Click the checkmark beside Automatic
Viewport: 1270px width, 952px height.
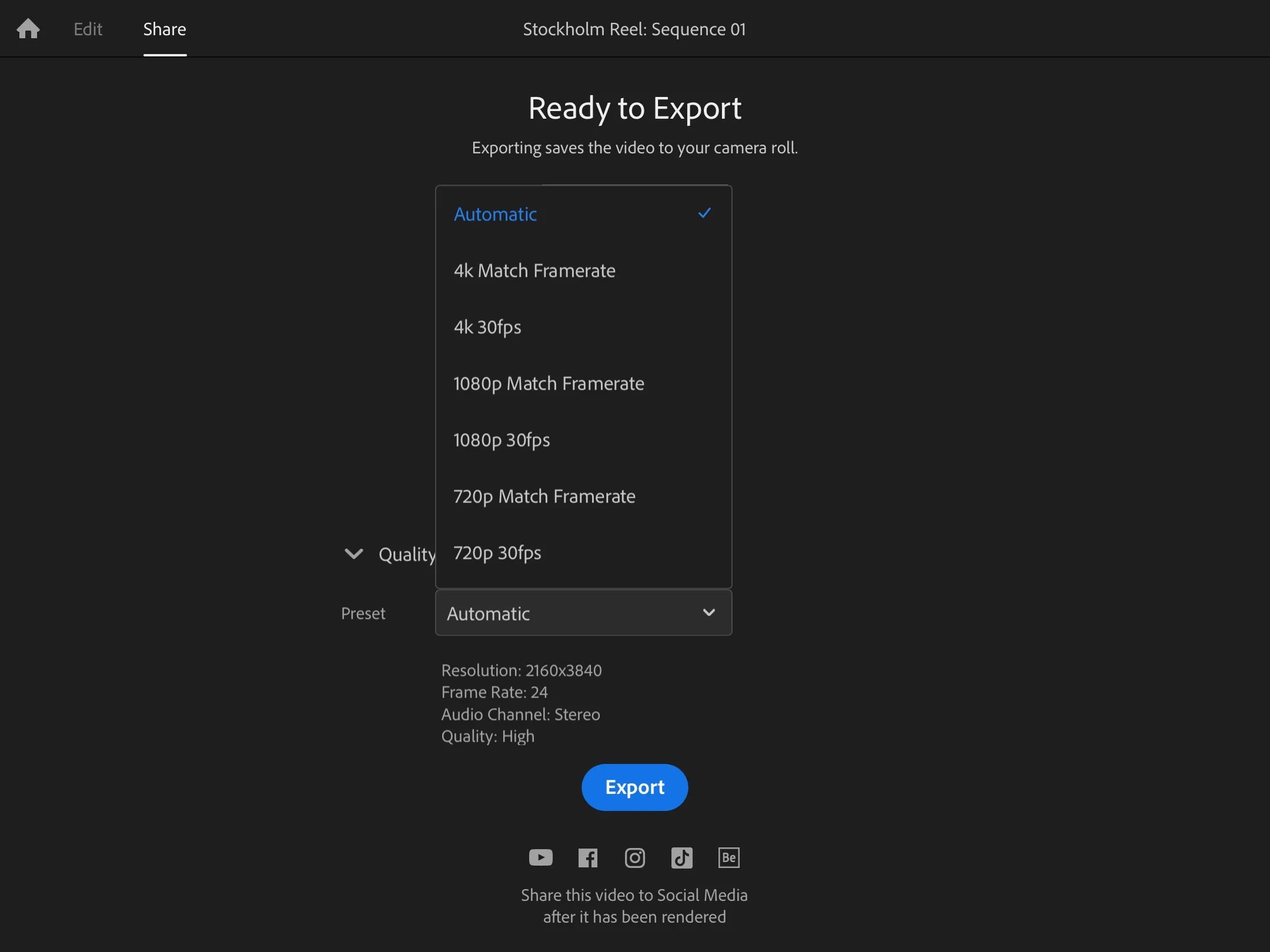click(704, 213)
